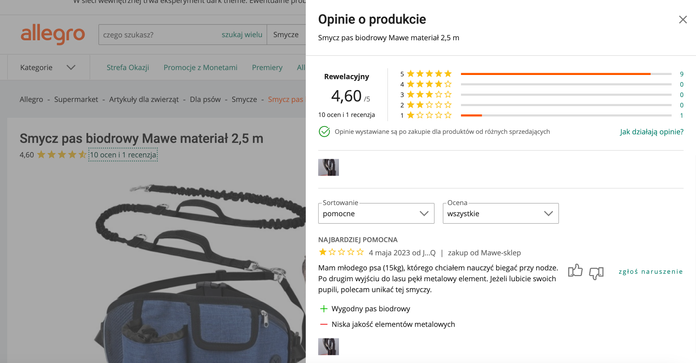
Task: Open Promocje z Monetami menu item
Action: pos(200,67)
